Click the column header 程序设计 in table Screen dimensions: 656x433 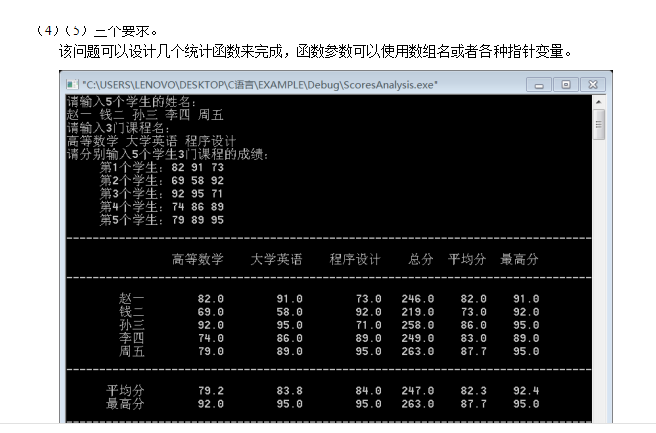click(355, 259)
